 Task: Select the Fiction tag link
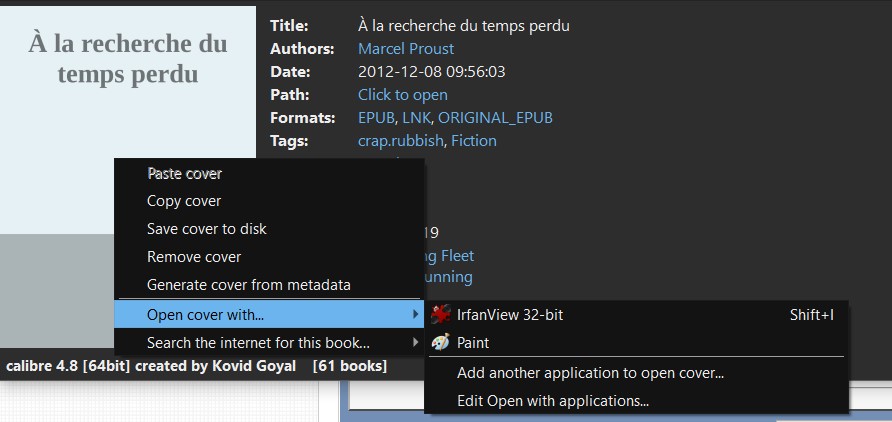point(474,141)
